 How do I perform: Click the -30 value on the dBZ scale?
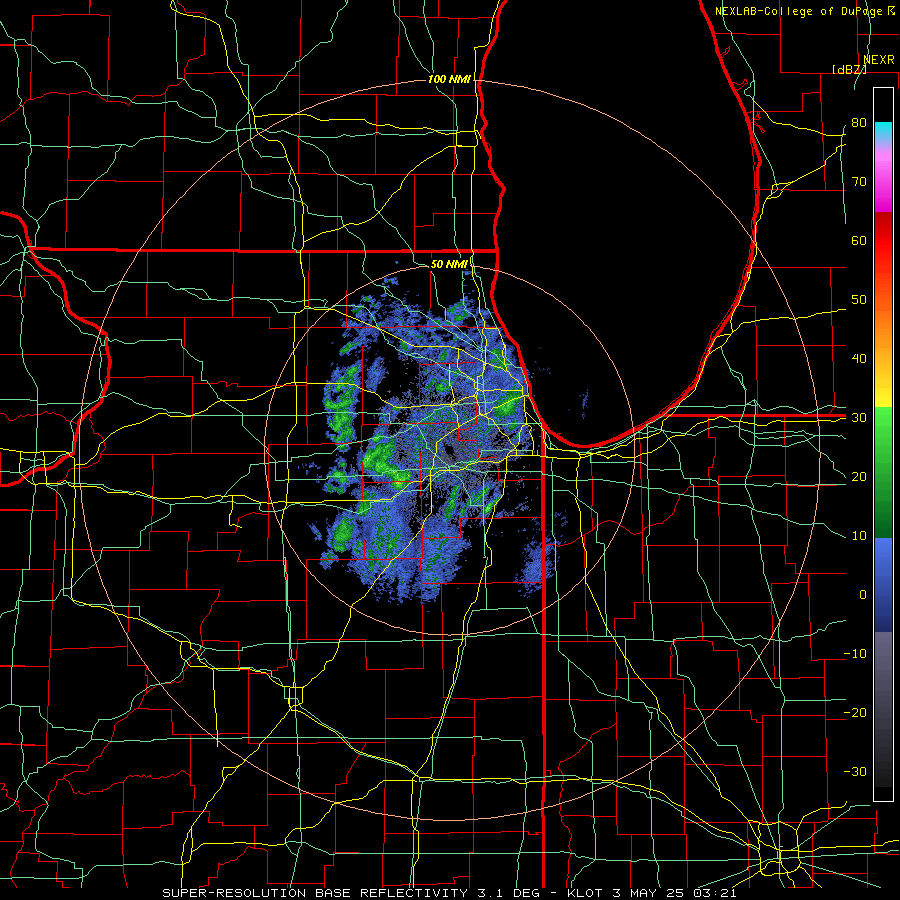pos(855,771)
